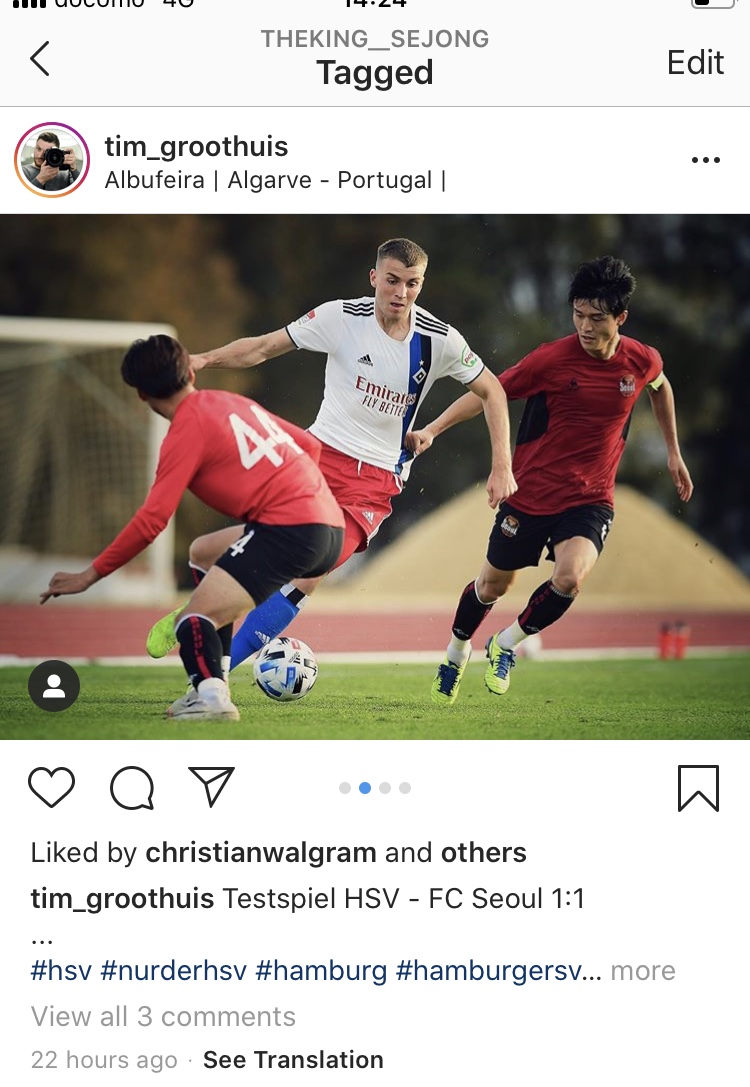Open #nurderhsv hashtag
Screen dimensions: 750x1087
[x=173, y=971]
